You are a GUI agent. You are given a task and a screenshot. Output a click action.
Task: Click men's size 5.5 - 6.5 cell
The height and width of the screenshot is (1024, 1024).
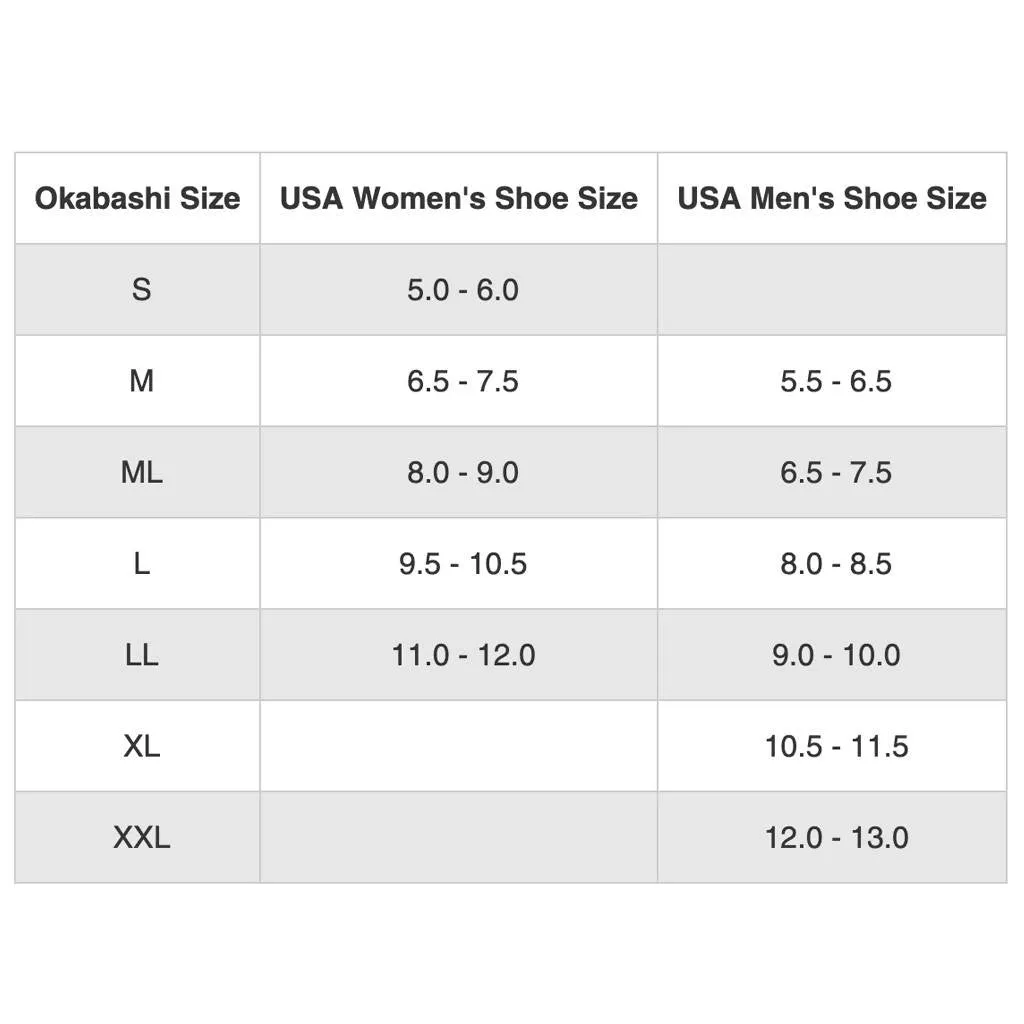tap(832, 381)
